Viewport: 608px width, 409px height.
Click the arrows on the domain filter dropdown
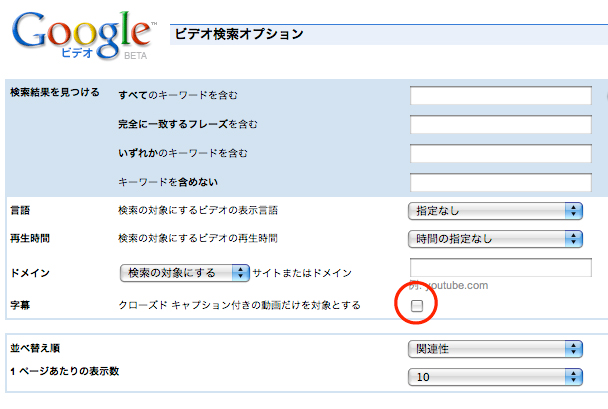[x=240, y=273]
